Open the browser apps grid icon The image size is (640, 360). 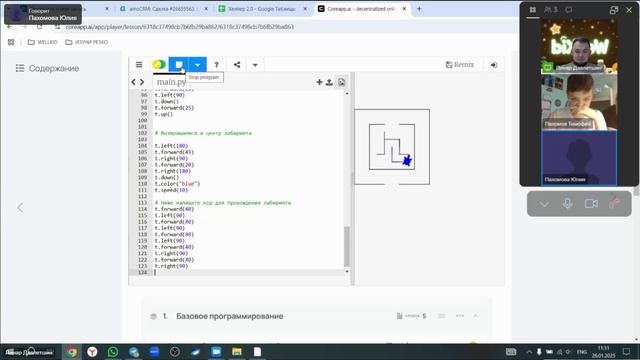tap(11, 42)
